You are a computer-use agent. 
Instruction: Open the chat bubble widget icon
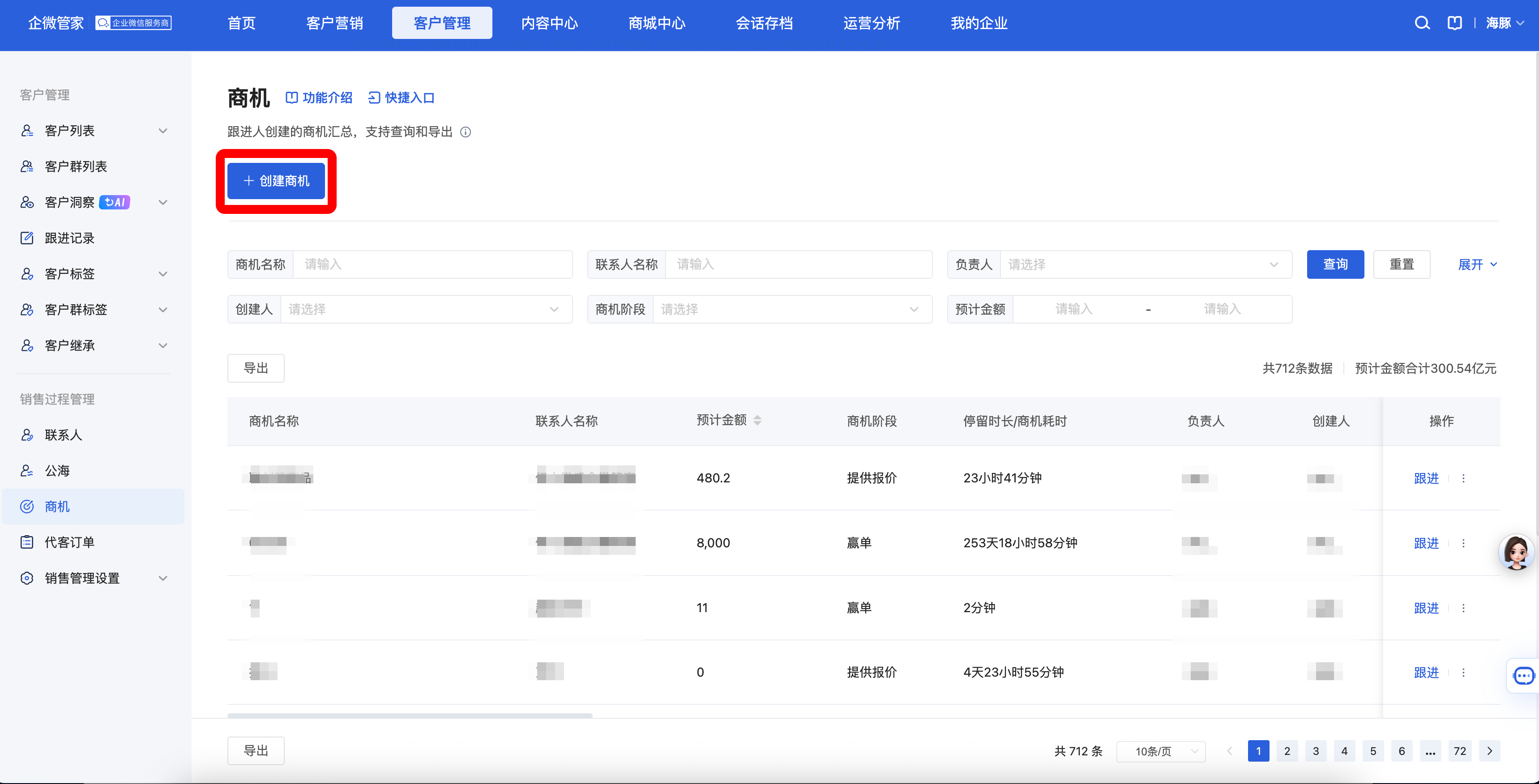point(1523,676)
